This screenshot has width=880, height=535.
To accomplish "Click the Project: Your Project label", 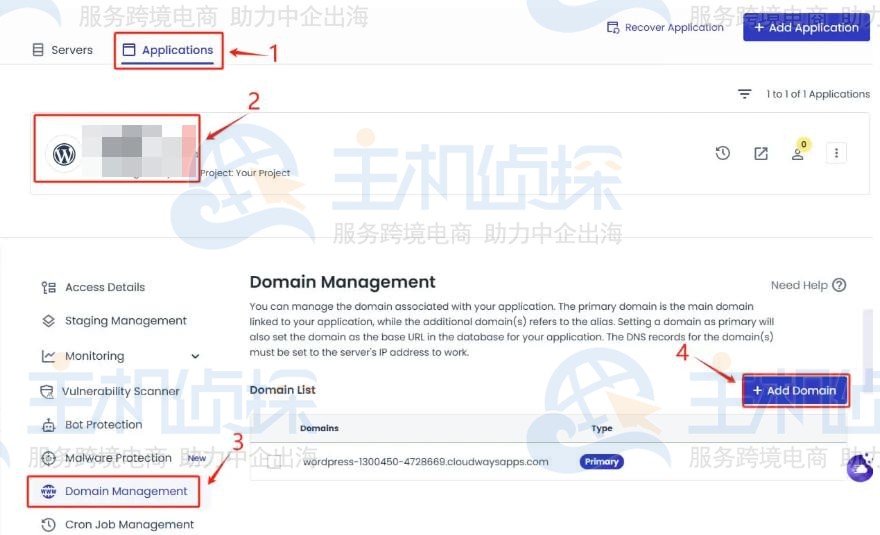I will tap(245, 173).
